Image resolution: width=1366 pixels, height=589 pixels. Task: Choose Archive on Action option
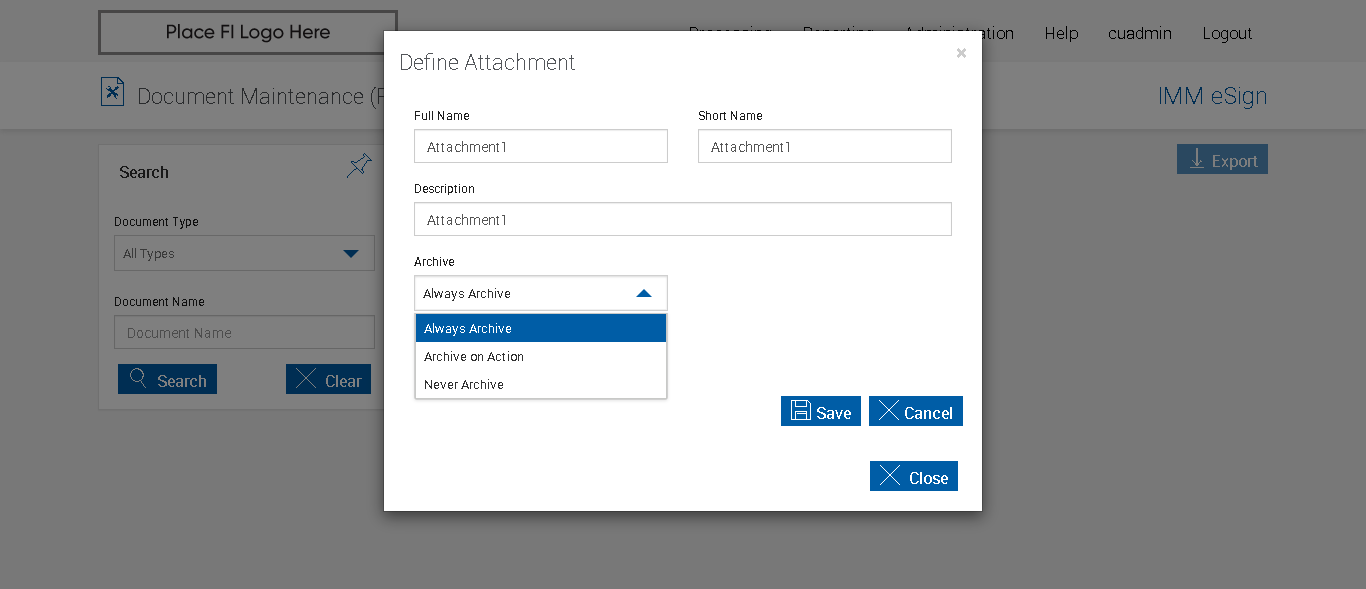540,357
